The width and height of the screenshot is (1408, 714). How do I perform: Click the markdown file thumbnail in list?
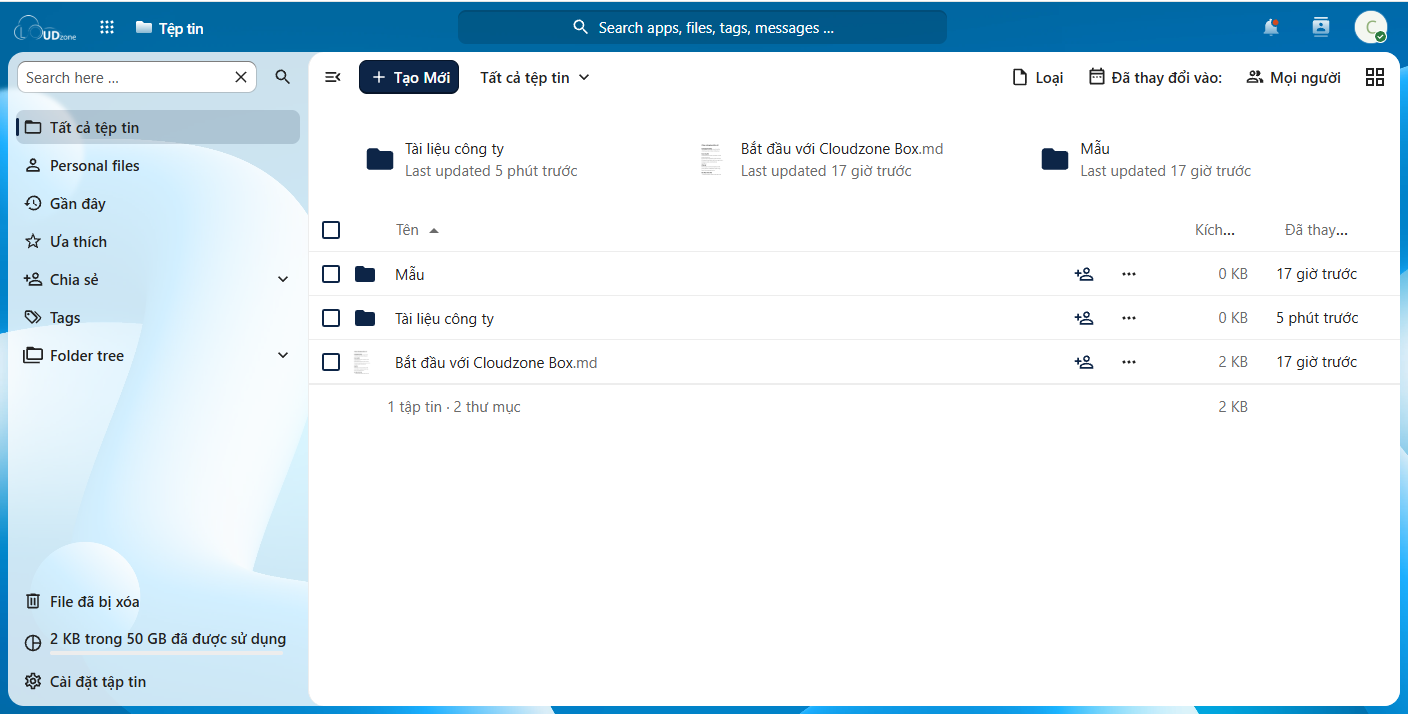361,362
